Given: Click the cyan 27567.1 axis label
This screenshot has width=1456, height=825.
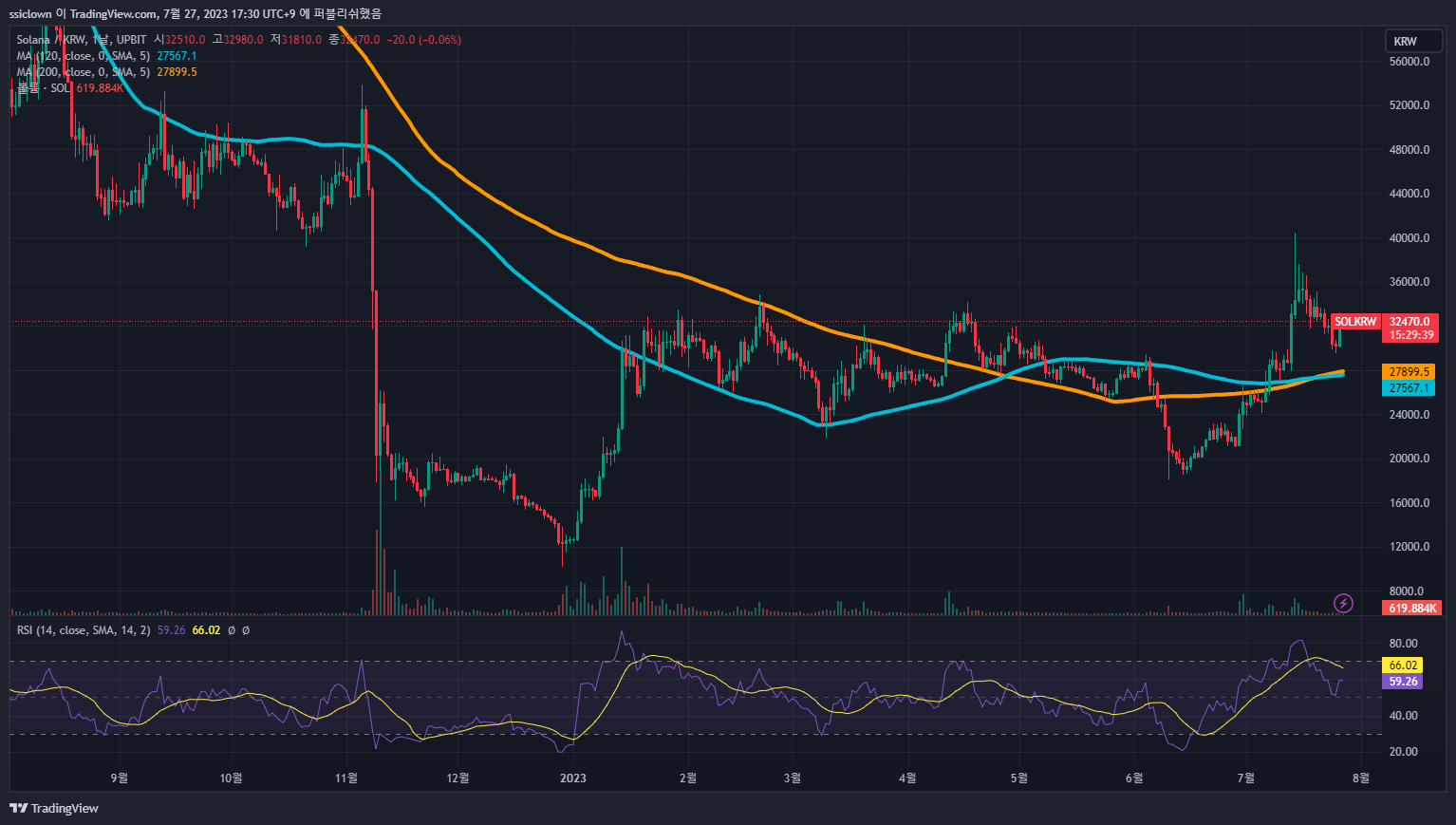Looking at the screenshot, I should tap(1409, 388).
